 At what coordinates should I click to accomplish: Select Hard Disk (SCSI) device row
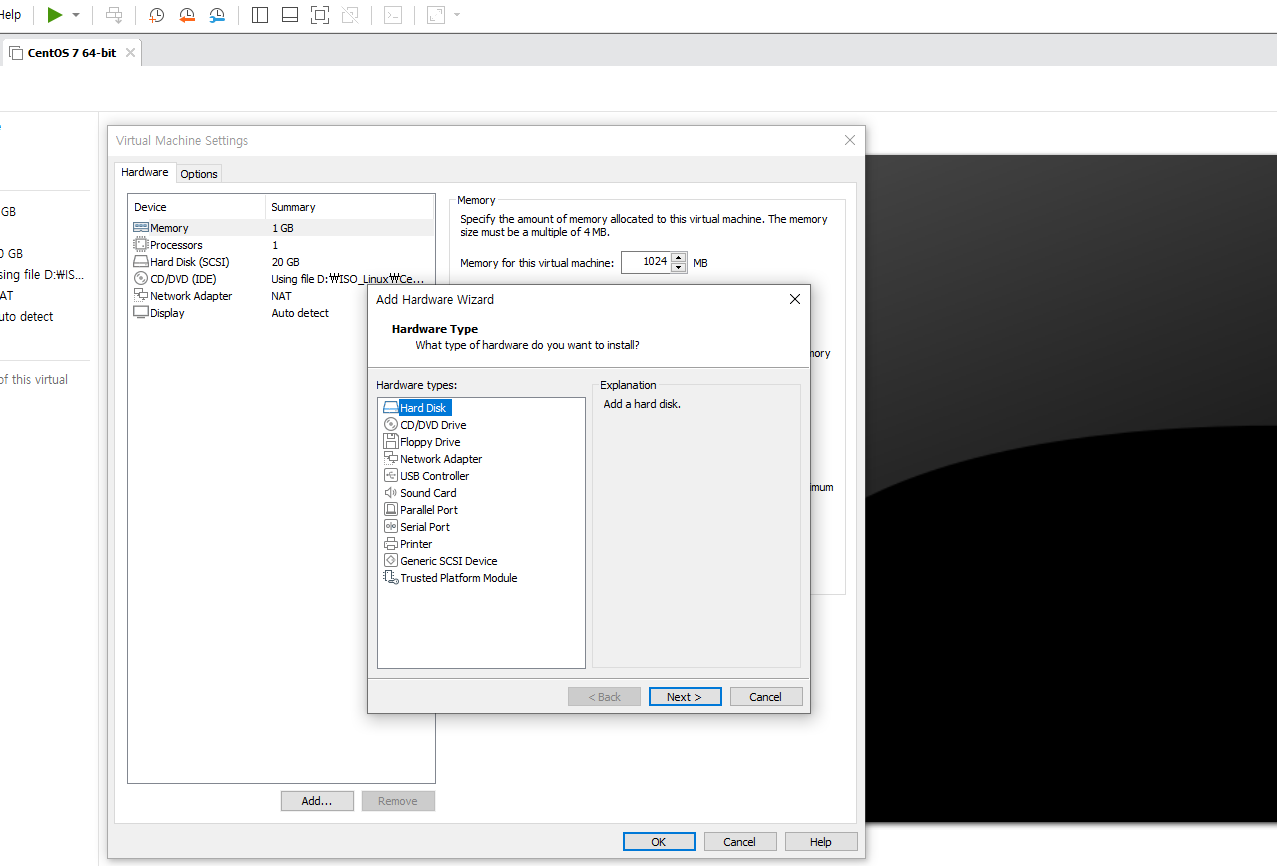click(283, 262)
